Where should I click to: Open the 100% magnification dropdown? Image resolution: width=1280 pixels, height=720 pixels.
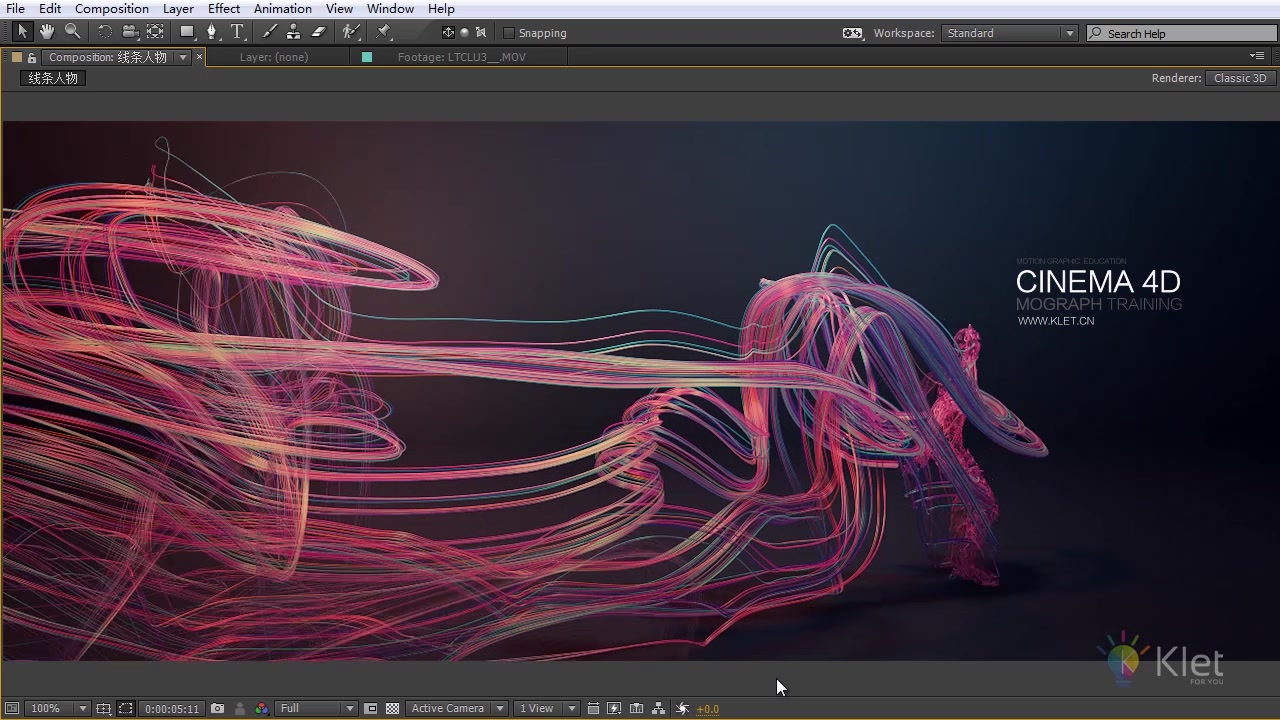[58, 708]
